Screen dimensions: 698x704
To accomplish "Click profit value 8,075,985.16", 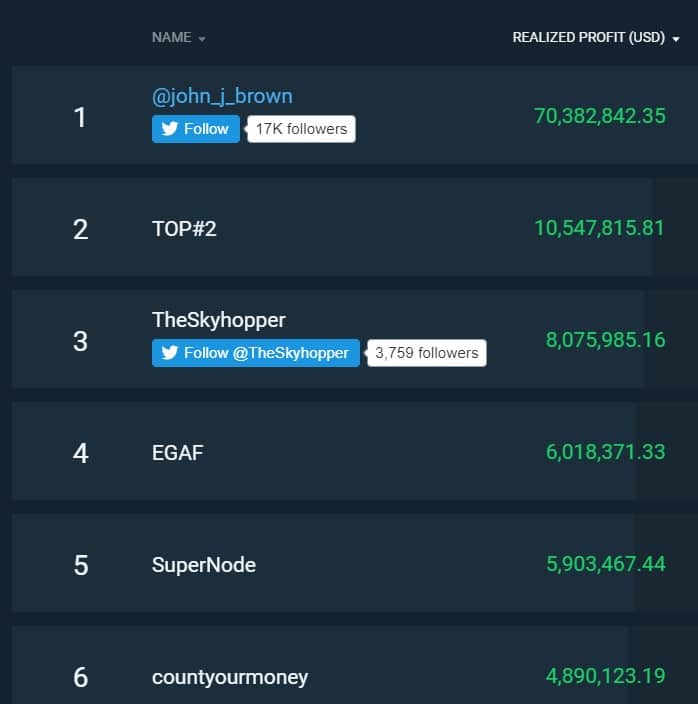I will pos(606,340).
